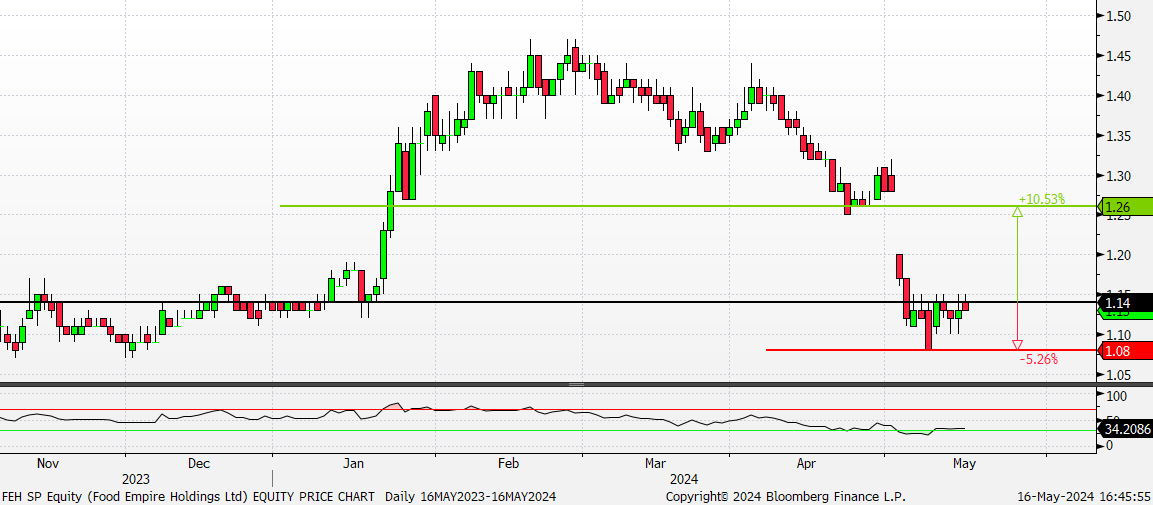The image size is (1153, 505).
Task: Click the 1.50 price axis label
Action: (1118, 16)
